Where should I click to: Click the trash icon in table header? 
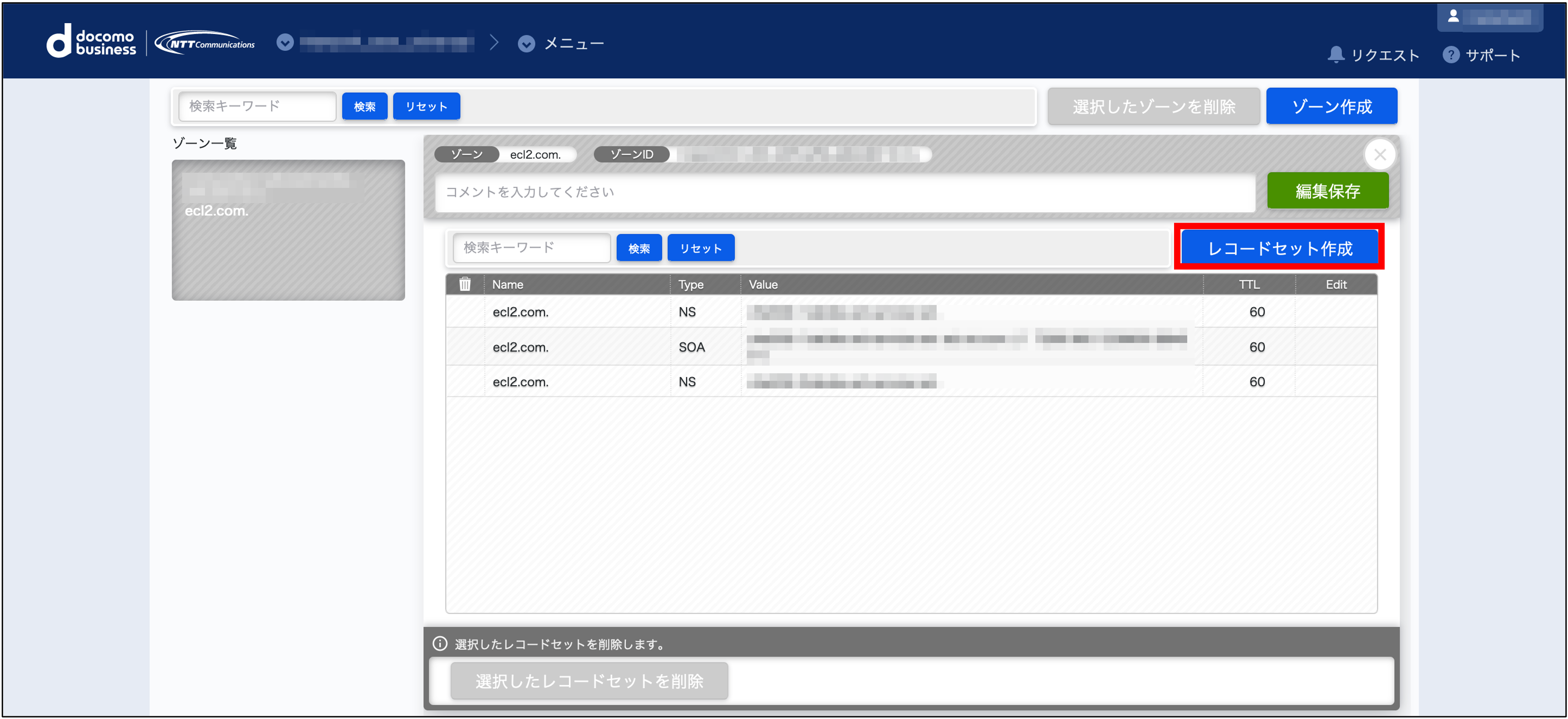click(x=465, y=284)
